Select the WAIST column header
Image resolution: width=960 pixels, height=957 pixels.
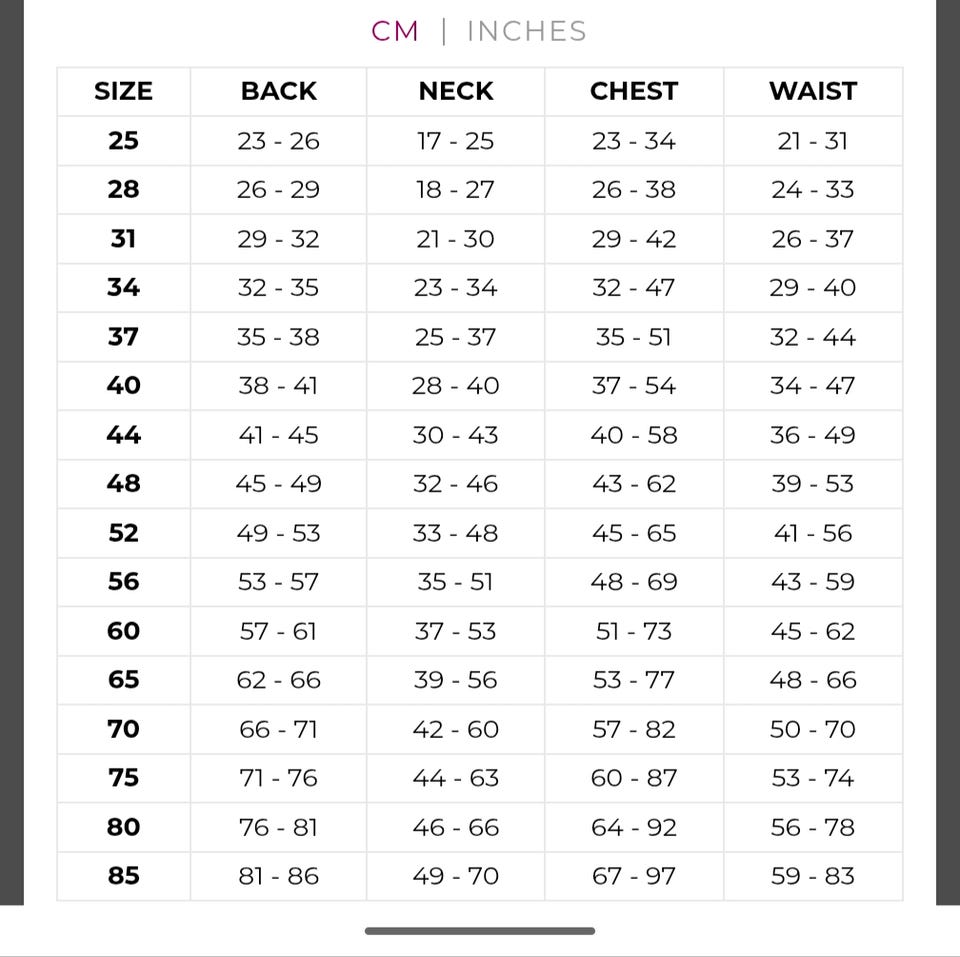pyautogui.click(x=812, y=91)
